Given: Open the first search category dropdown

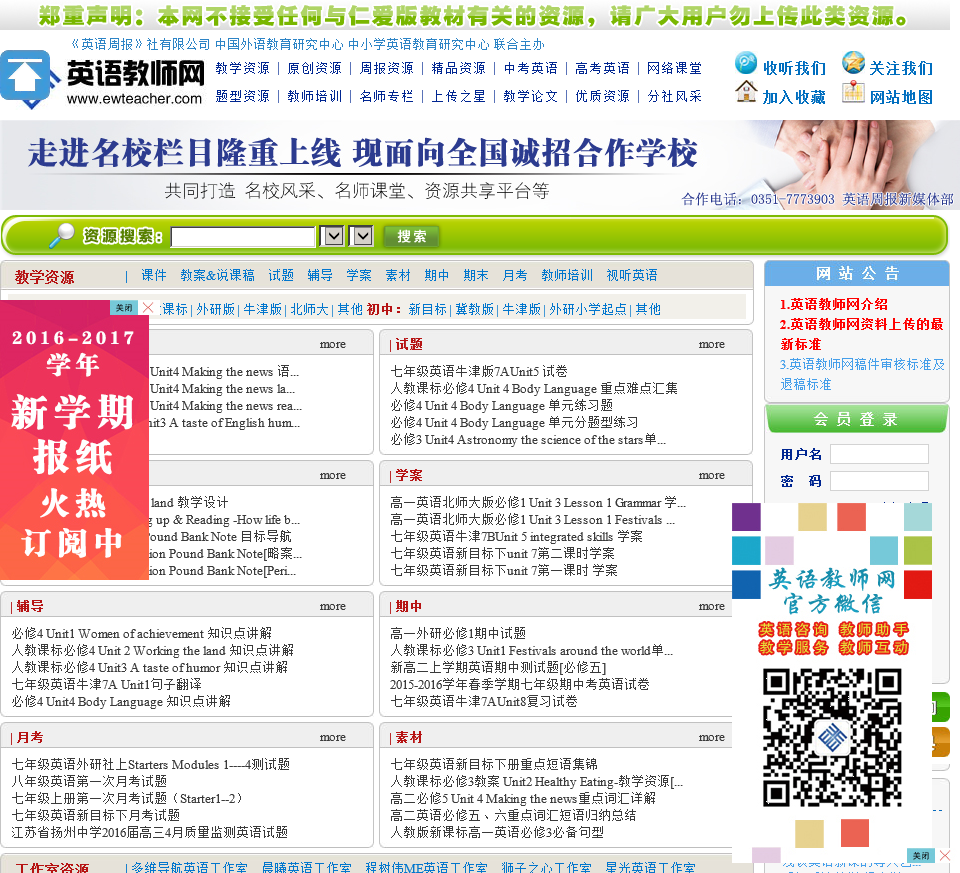Looking at the screenshot, I should click(x=333, y=236).
